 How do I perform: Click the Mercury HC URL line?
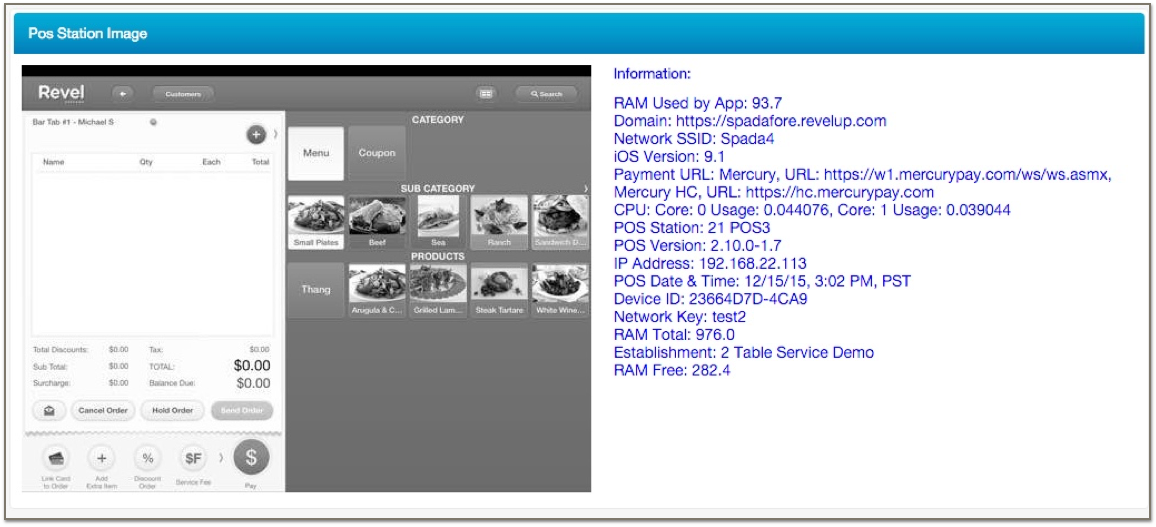(774, 192)
